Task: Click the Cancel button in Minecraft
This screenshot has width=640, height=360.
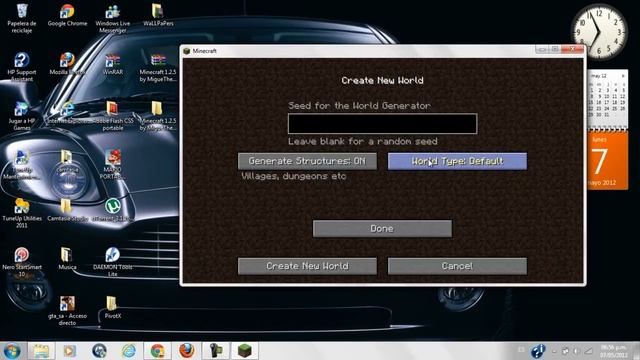Action: pyautogui.click(x=457, y=266)
